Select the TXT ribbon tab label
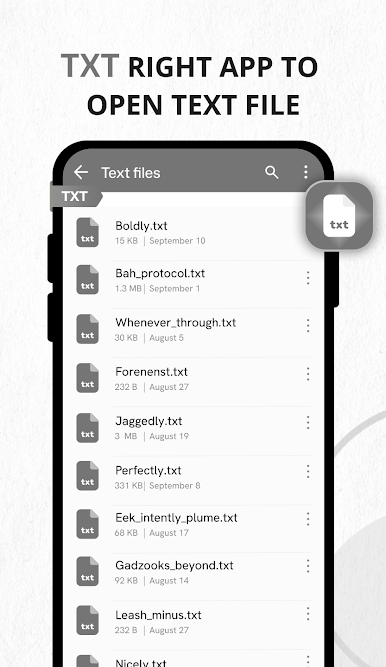The width and height of the screenshot is (386, 667). 75,197
